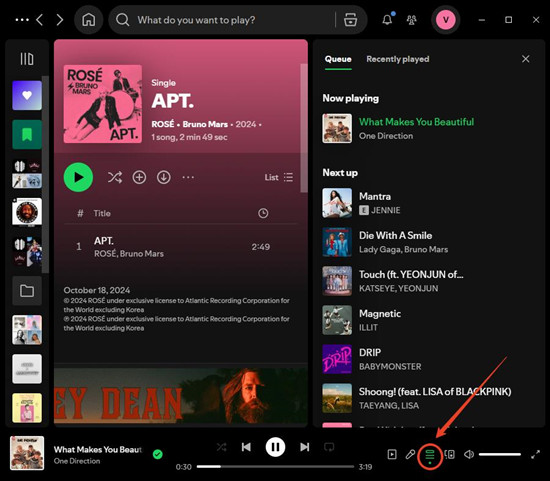The width and height of the screenshot is (550, 481).
Task: Play the APT. single with green button
Action: pos(78,177)
